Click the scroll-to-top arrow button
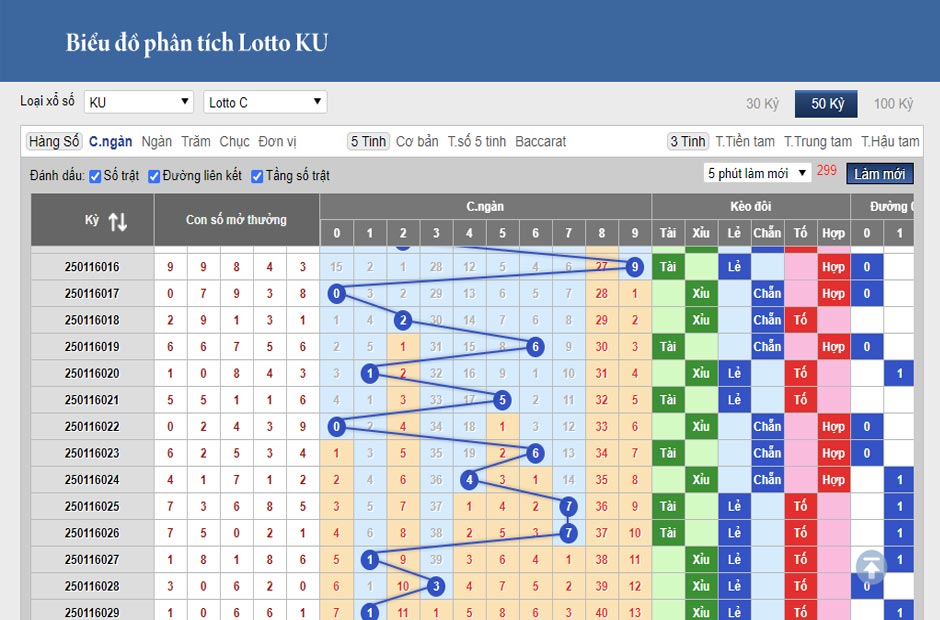This screenshot has width=940, height=620. tap(871, 567)
